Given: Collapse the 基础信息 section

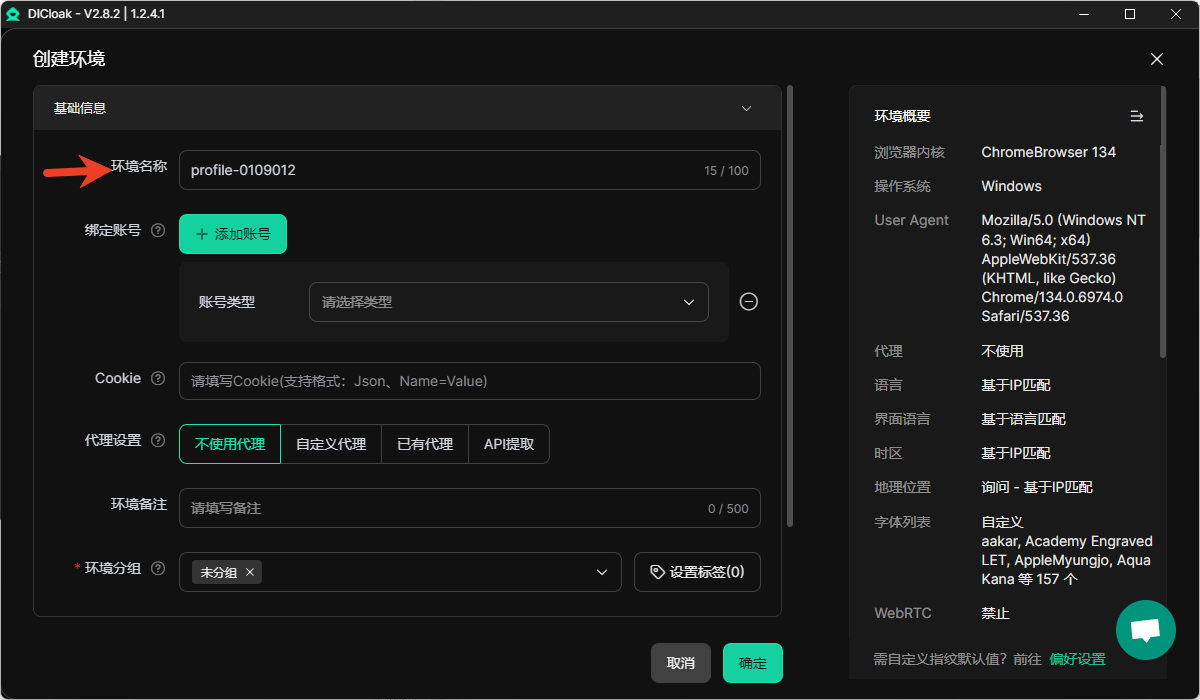Looking at the screenshot, I should 746,108.
